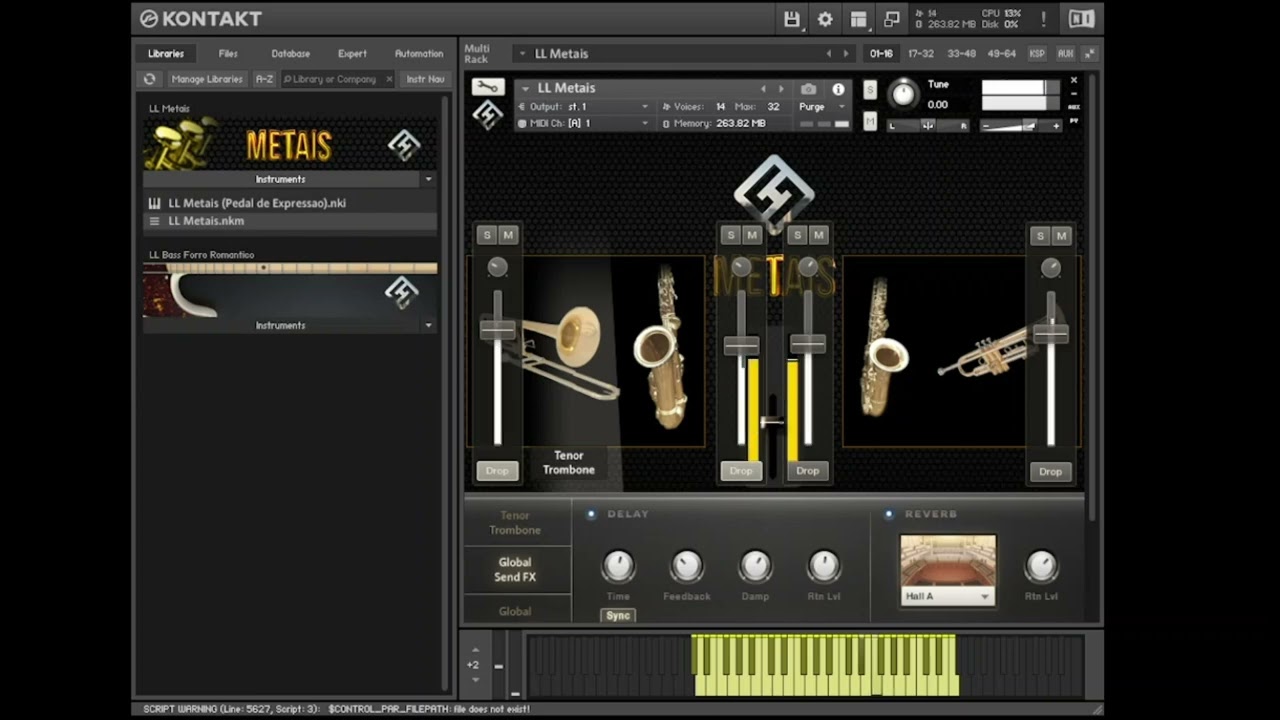Click the snapshot camera icon
The height and width of the screenshot is (720, 1280).
pos(808,89)
